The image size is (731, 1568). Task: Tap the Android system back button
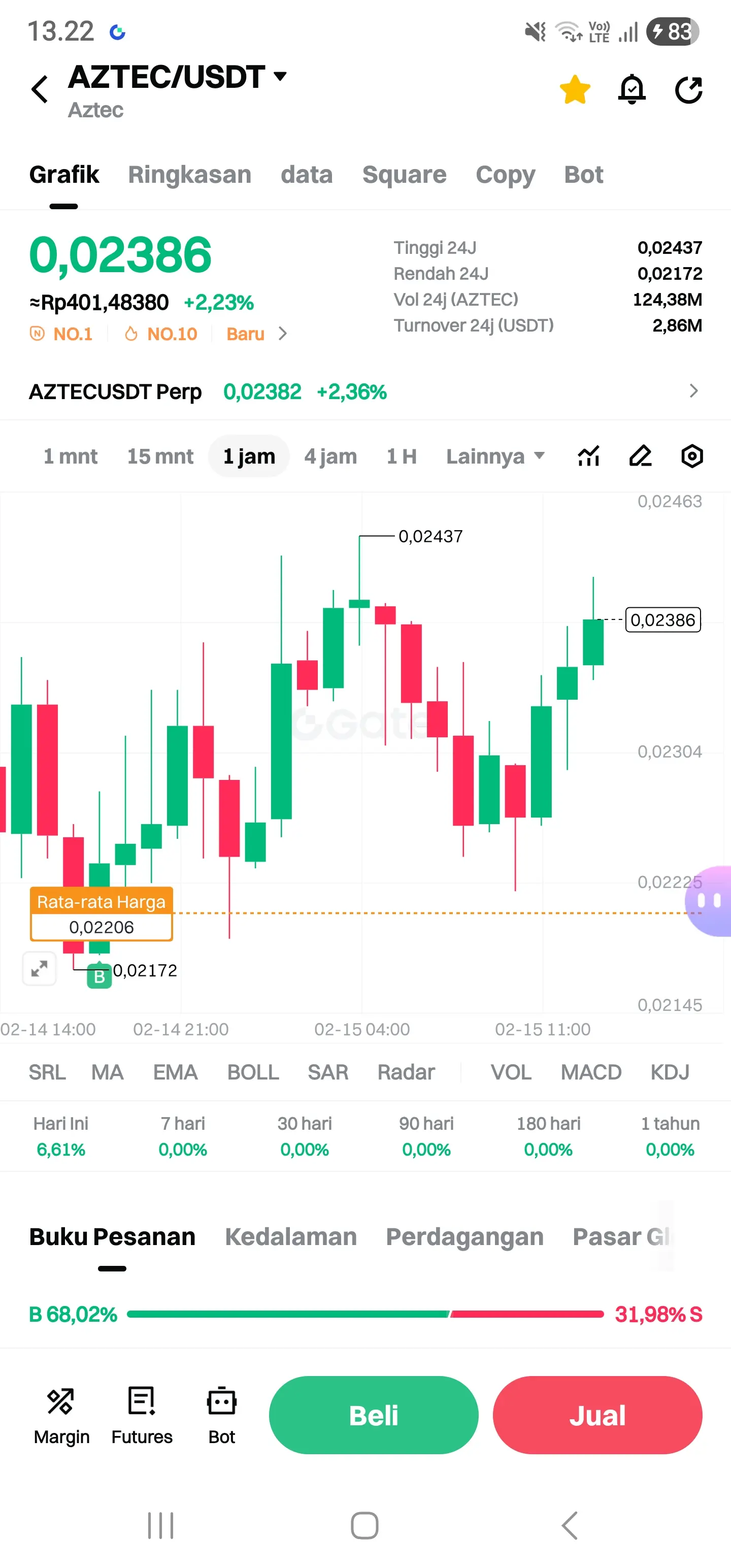point(570,1525)
